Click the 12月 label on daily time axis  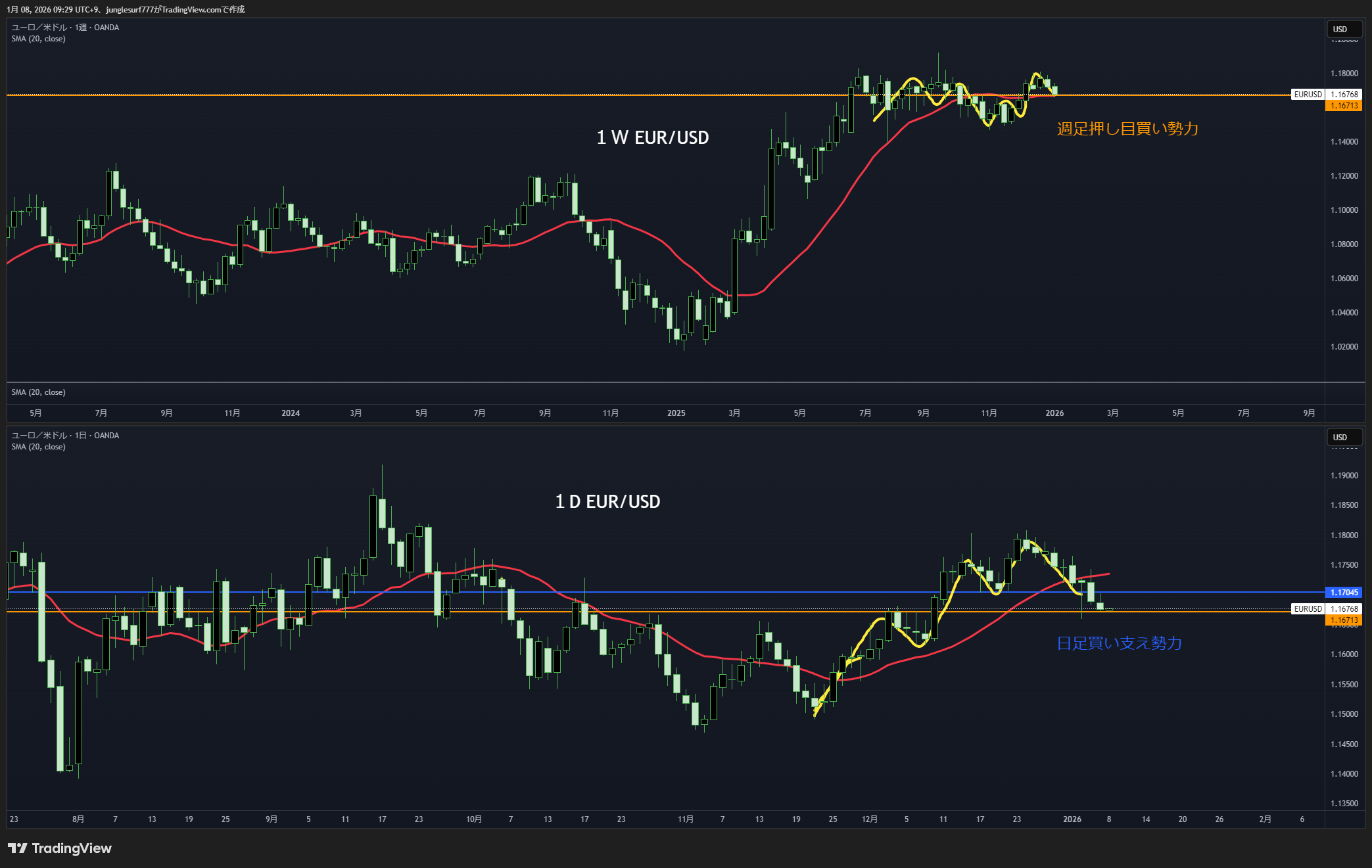pyautogui.click(x=869, y=819)
